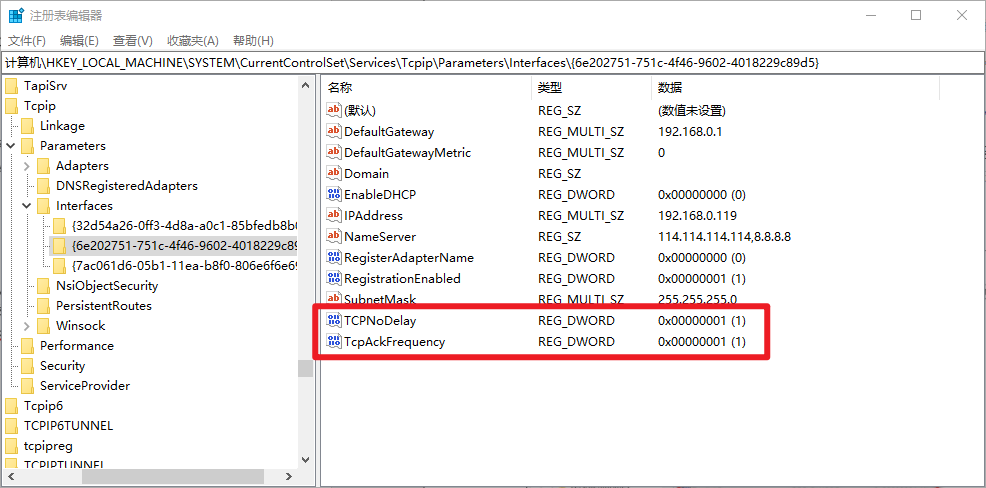Select the SubnetMask value name
Viewport: 986px width, 488px height.
380,299
